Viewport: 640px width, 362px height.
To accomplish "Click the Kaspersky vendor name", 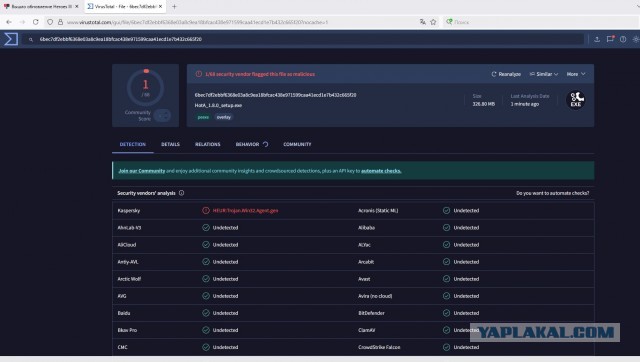I will 129,211.
